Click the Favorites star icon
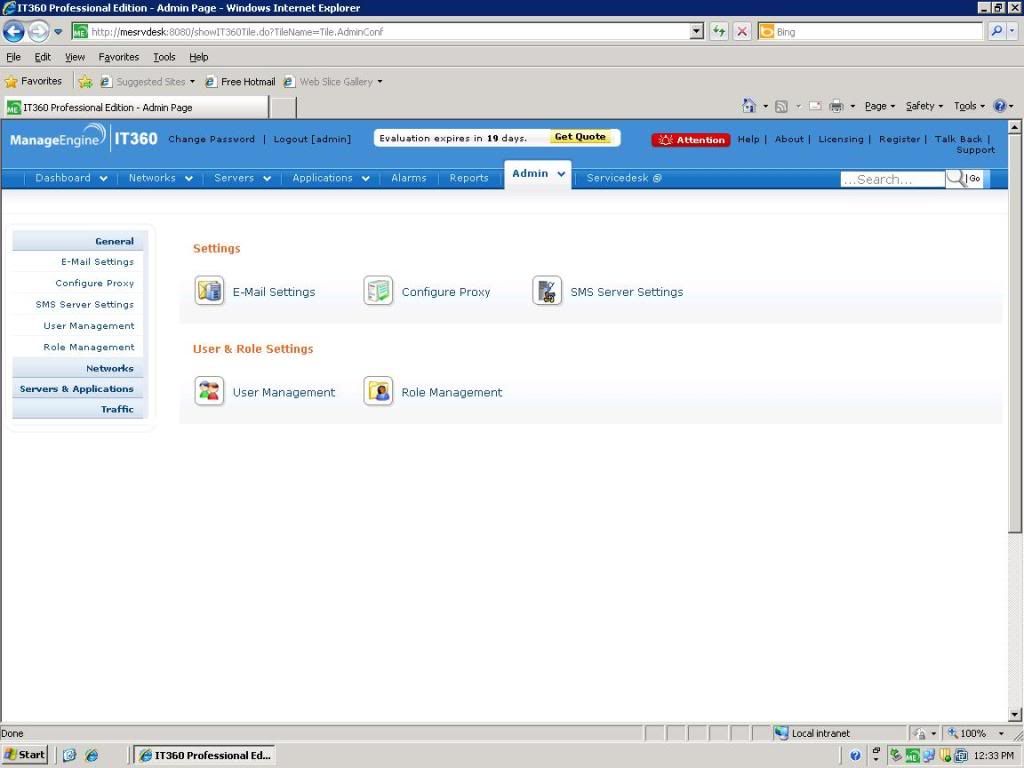 pos(11,82)
